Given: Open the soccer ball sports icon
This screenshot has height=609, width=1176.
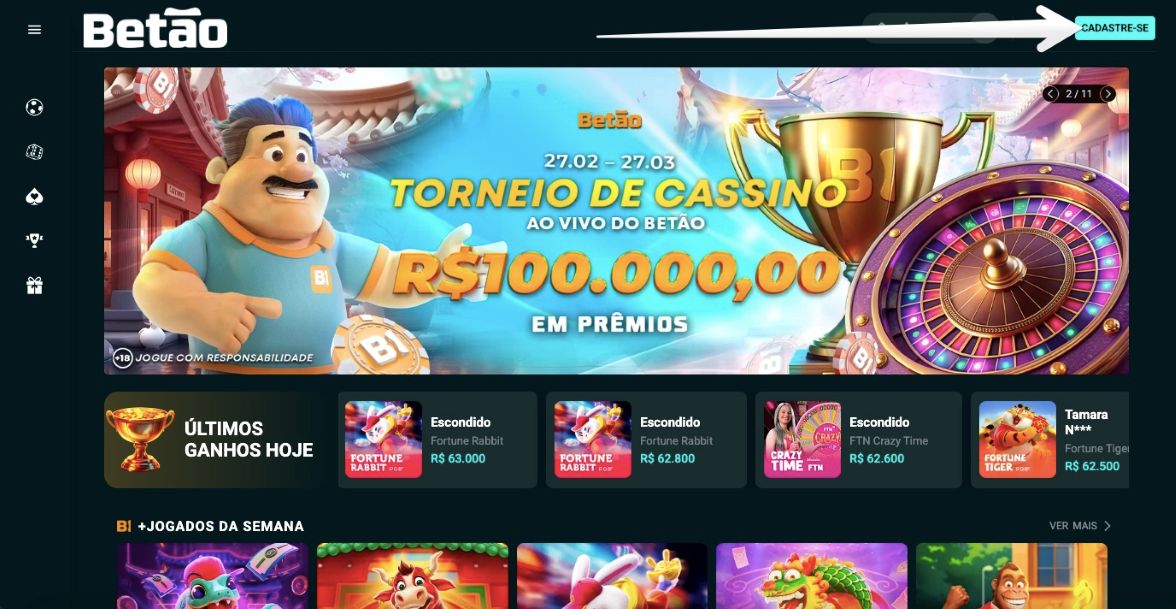Looking at the screenshot, I should [x=34, y=107].
